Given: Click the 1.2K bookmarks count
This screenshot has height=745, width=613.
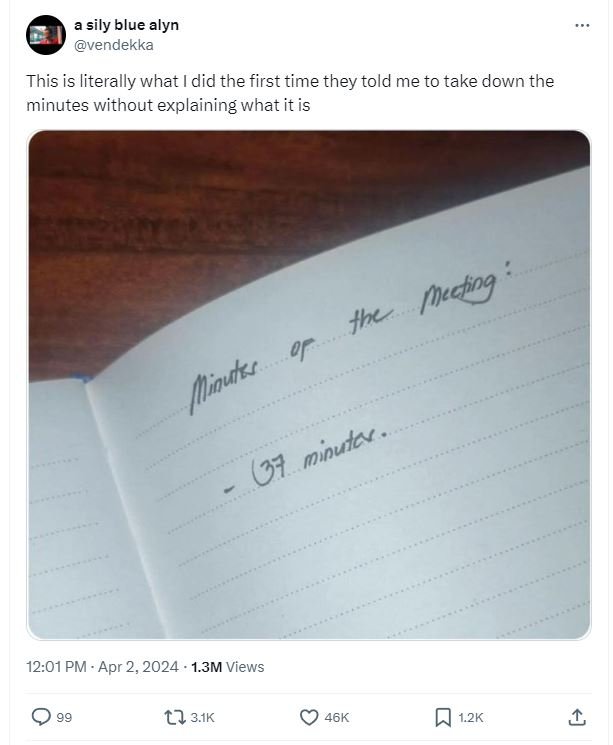Looking at the screenshot, I should point(471,717).
